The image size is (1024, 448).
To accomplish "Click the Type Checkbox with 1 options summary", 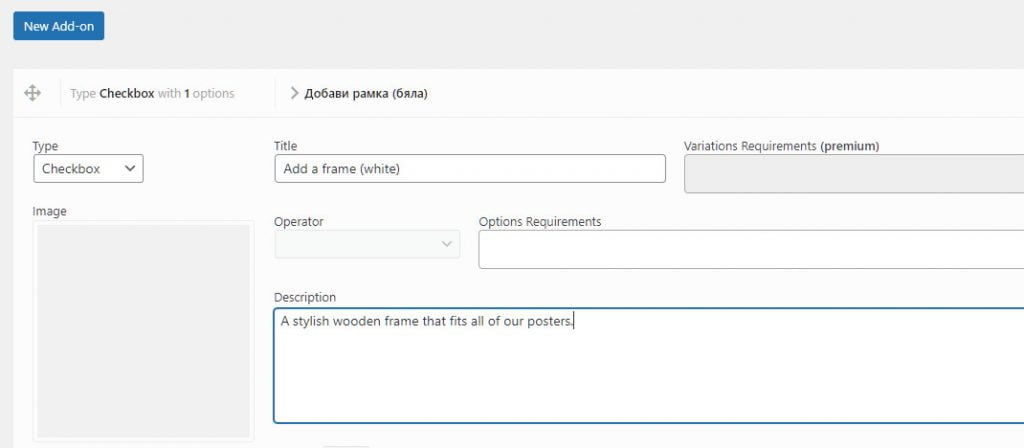I will coord(152,93).
